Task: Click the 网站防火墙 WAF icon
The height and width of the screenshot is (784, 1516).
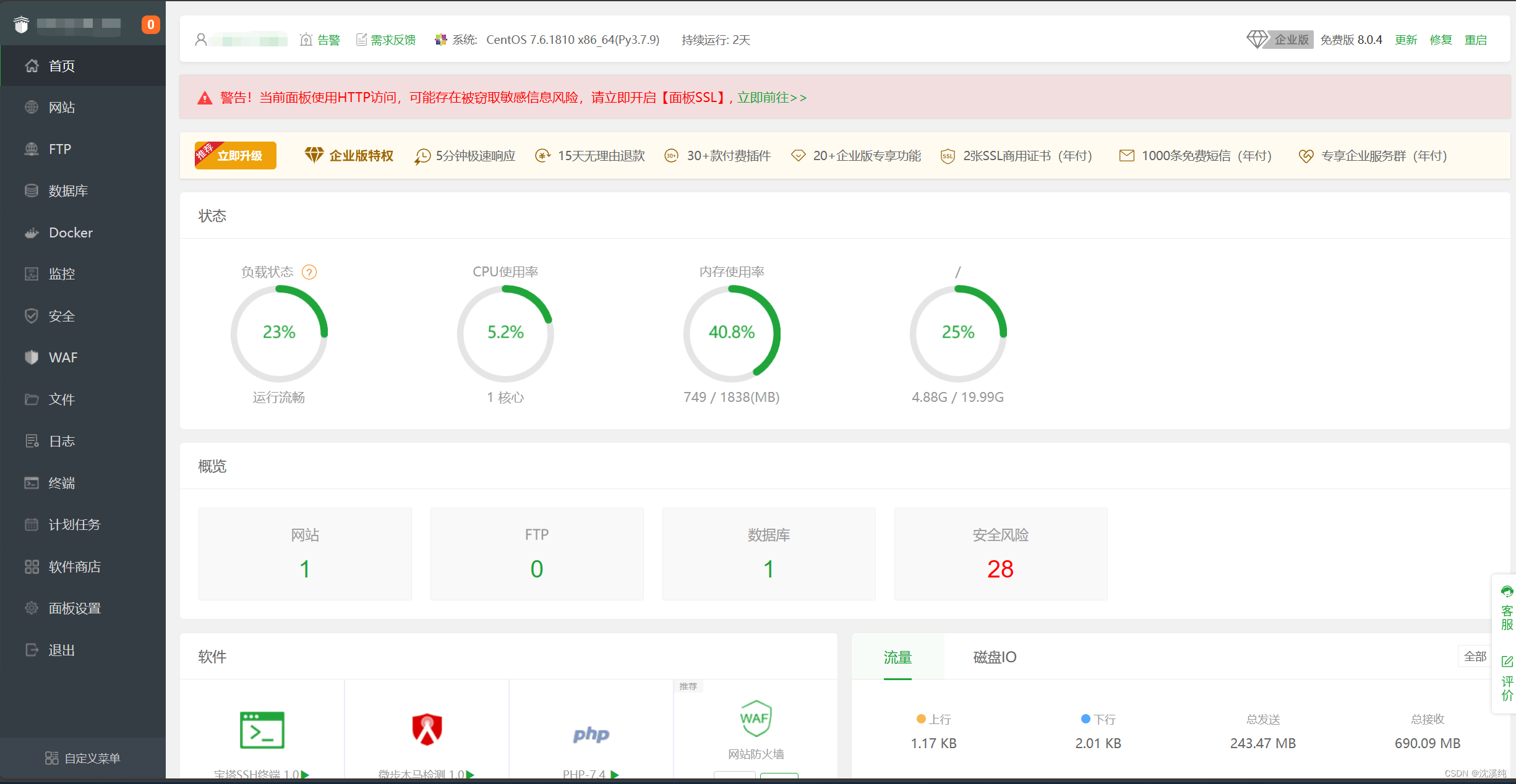Action: pyautogui.click(x=755, y=718)
